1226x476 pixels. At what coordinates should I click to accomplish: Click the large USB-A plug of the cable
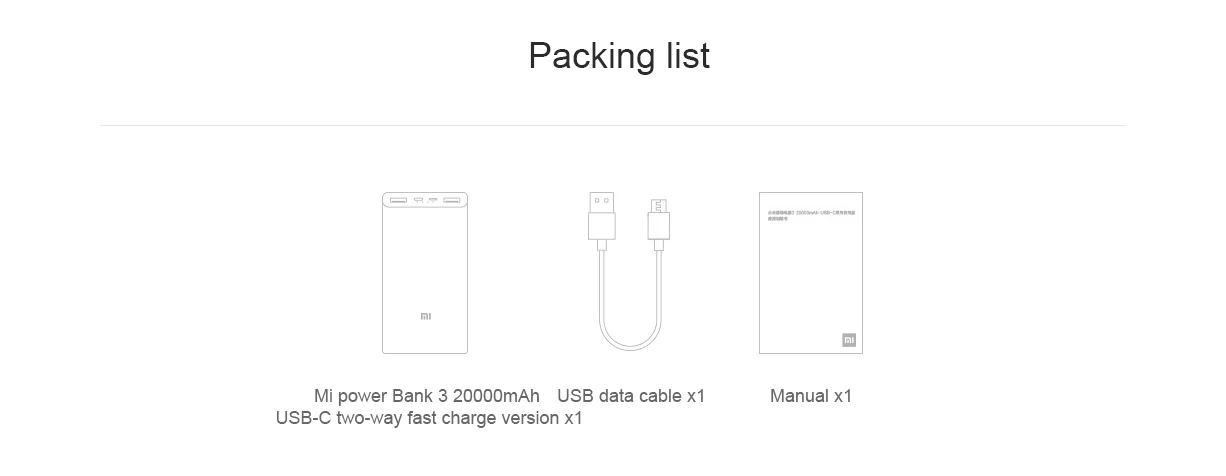click(x=602, y=216)
